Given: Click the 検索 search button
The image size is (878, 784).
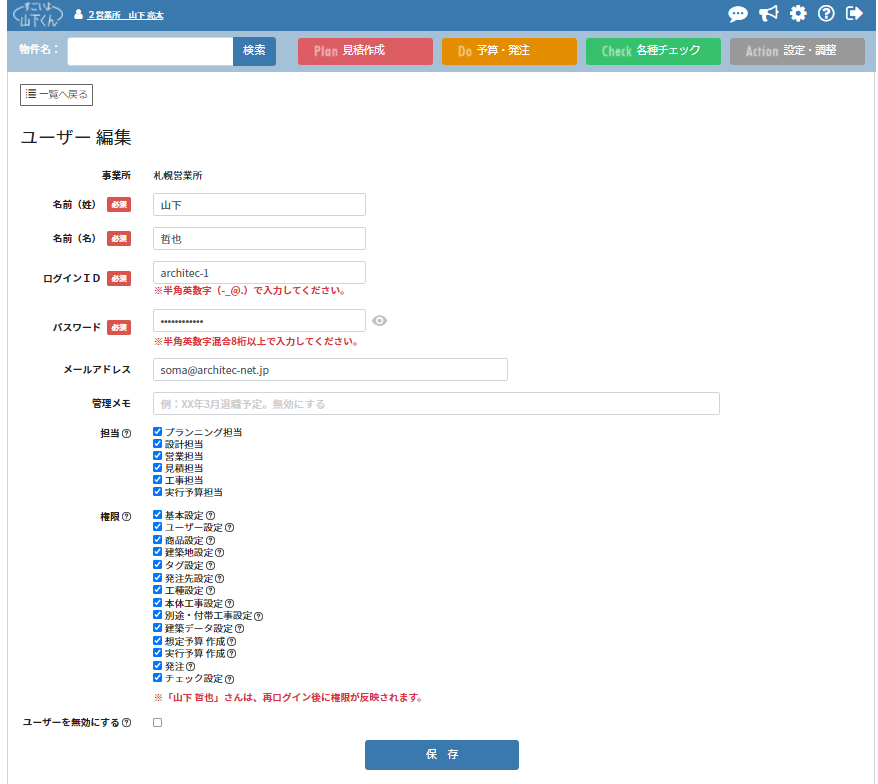Looking at the screenshot, I should tap(254, 51).
